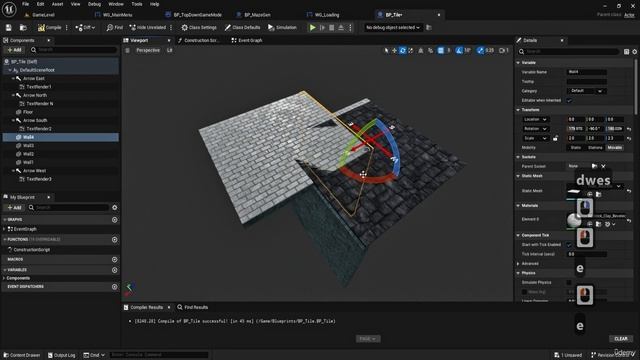The image size is (640, 360).
Task: Toggle Start with Tick Enabled checkbox
Action: (569, 244)
